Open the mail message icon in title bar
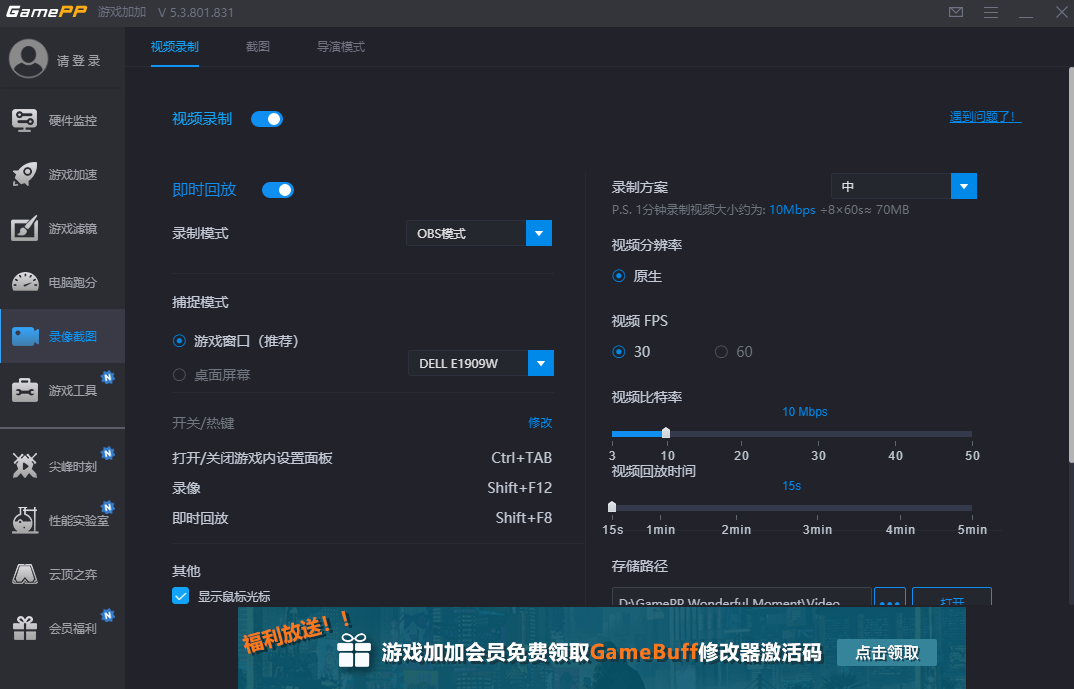The image size is (1074, 689). click(956, 13)
